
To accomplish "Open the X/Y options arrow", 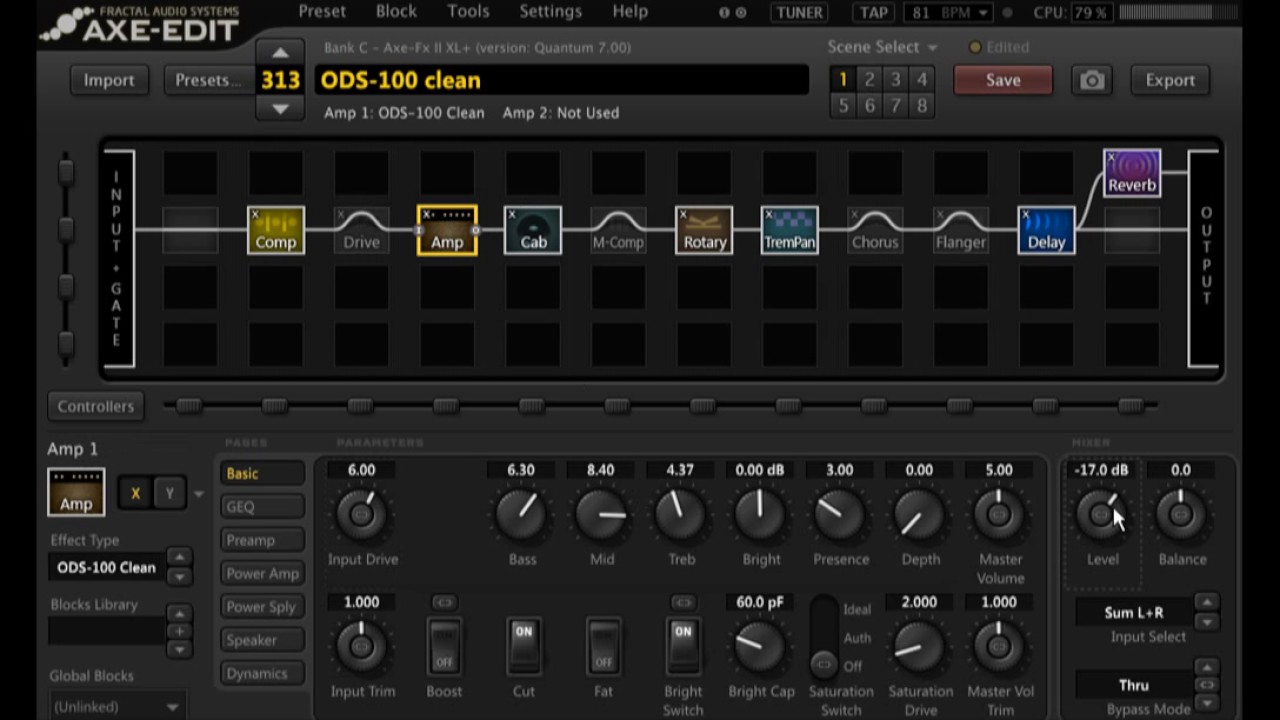I will tap(199, 494).
